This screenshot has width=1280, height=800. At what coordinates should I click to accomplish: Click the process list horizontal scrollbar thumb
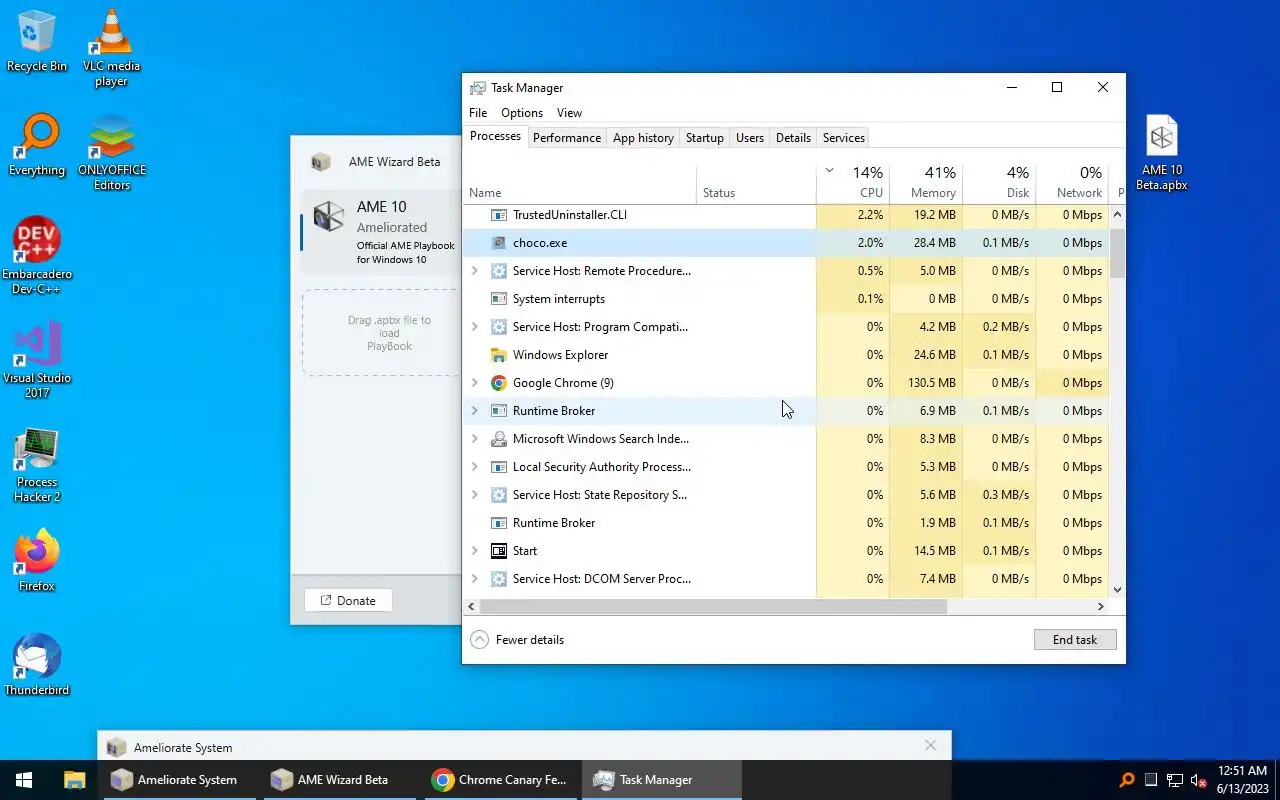point(714,606)
